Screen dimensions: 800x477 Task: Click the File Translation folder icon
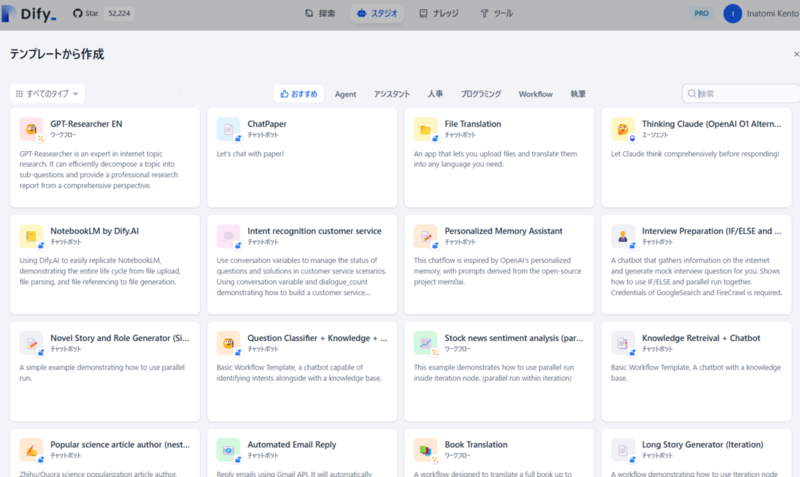pos(425,129)
